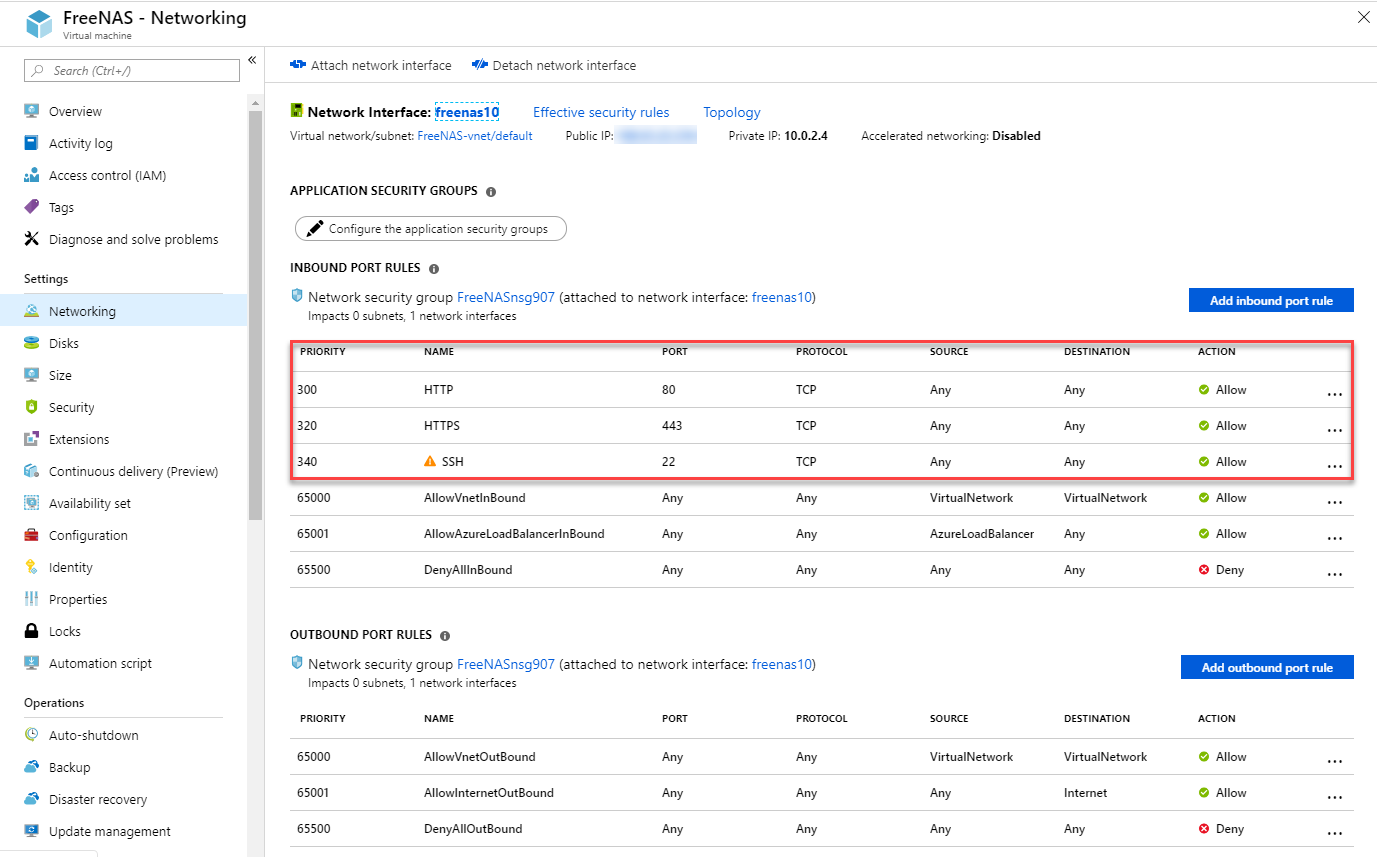Click the Detach network interface icon
This screenshot has height=857, width=1377.
coord(478,64)
